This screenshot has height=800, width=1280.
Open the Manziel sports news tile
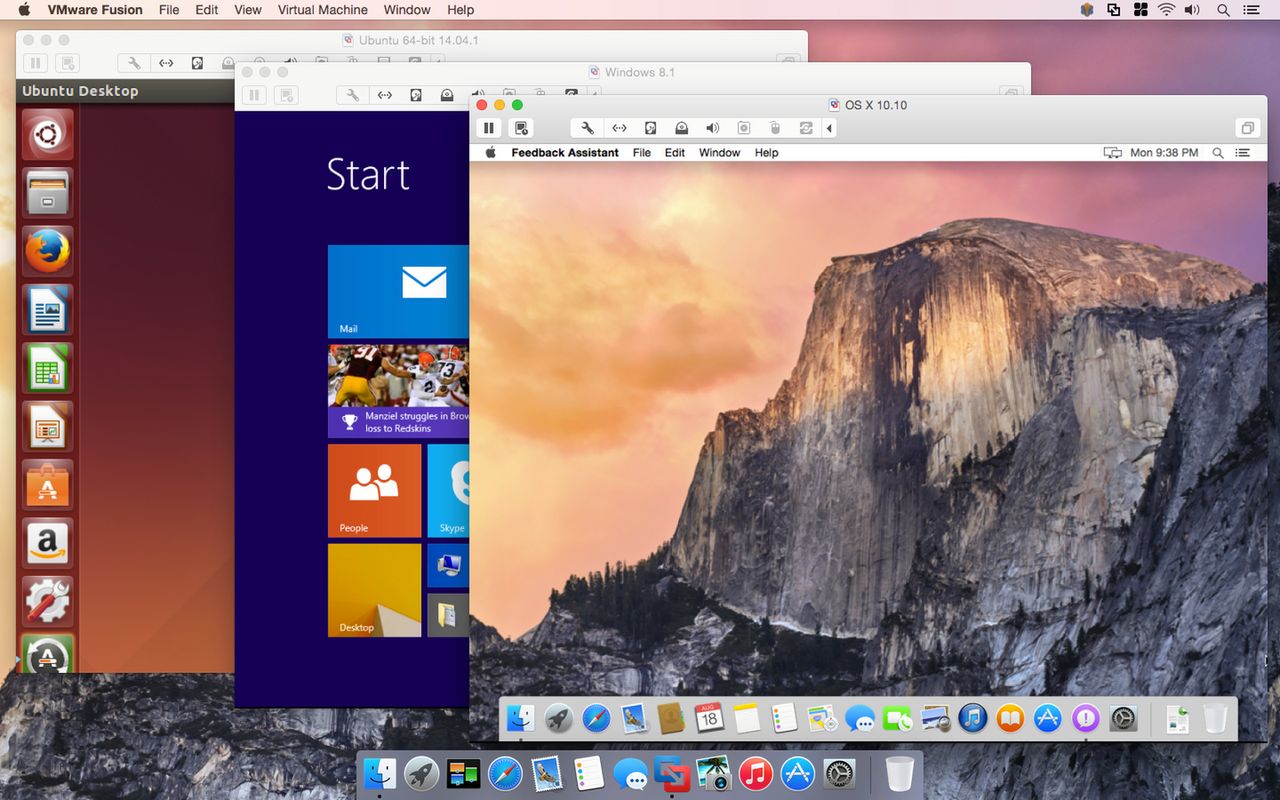click(x=398, y=390)
